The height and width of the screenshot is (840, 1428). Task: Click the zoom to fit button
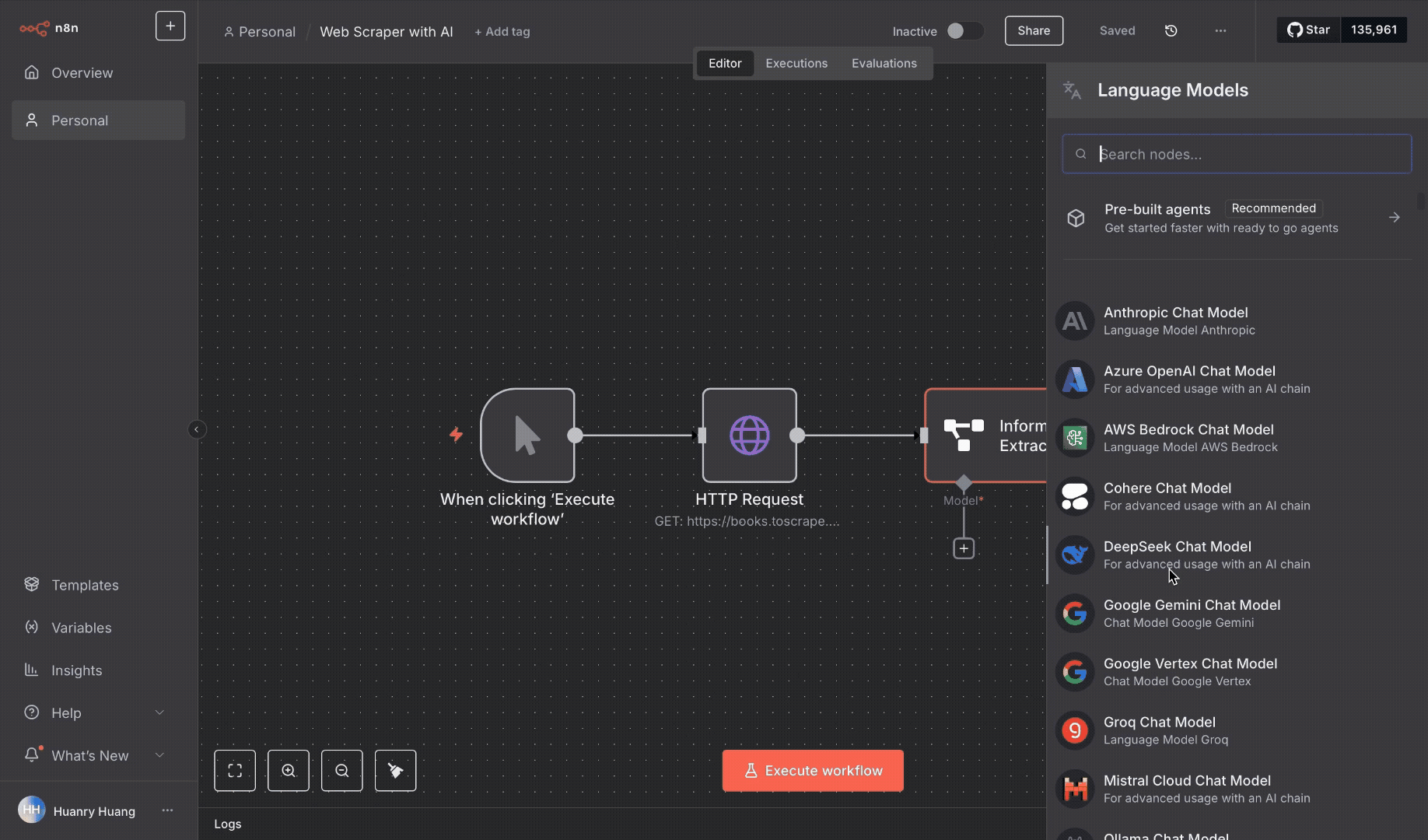pos(235,771)
